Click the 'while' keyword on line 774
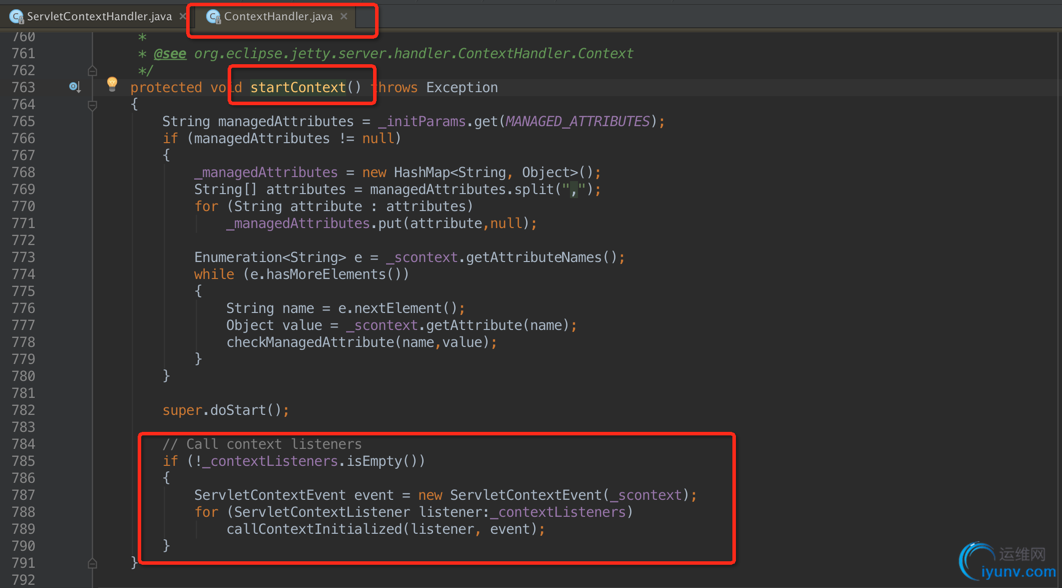This screenshot has height=588, width=1062. pos(214,274)
